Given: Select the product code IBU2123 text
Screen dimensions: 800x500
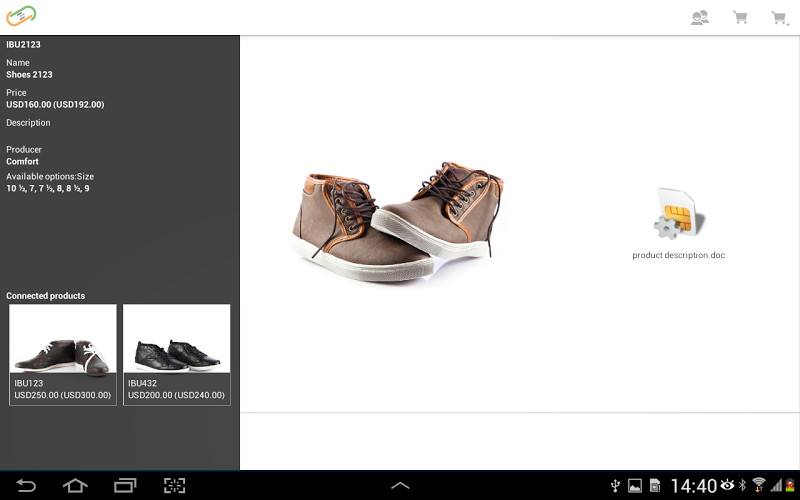Looking at the screenshot, I should coord(23,44).
